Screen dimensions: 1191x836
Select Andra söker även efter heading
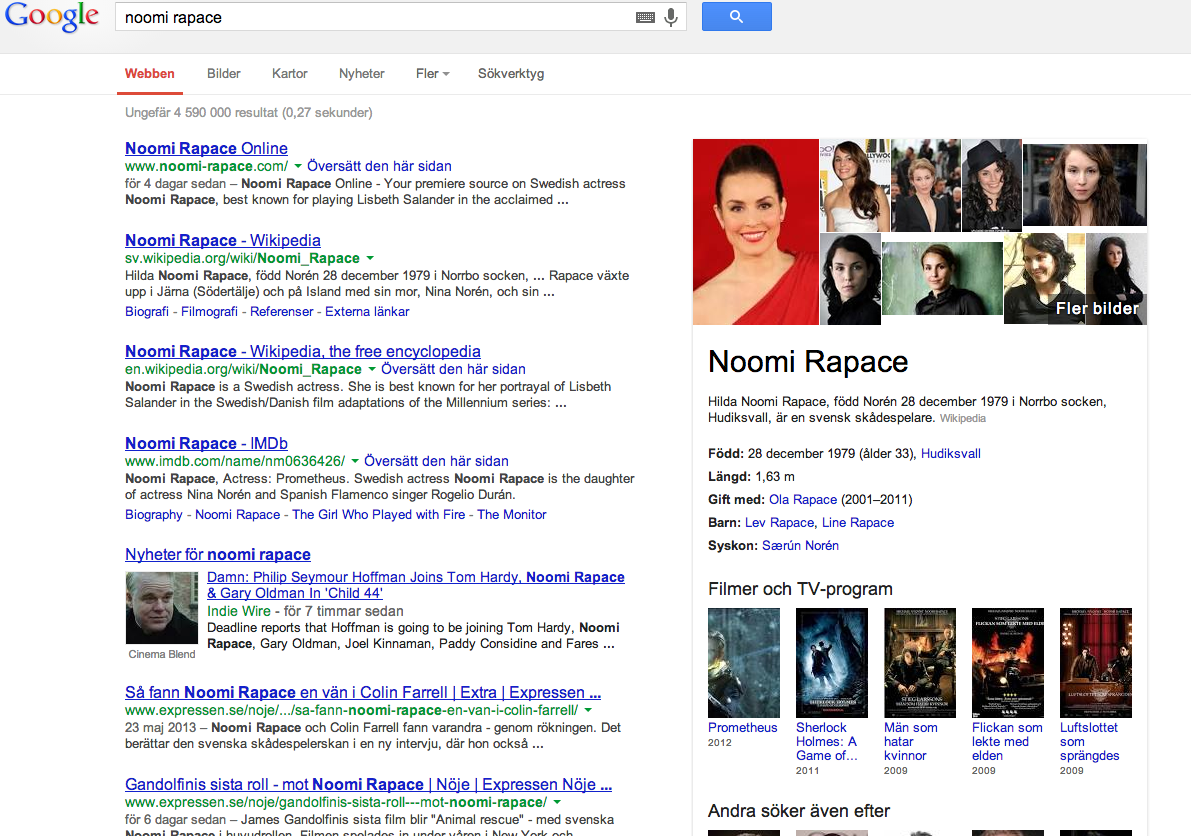[798, 811]
